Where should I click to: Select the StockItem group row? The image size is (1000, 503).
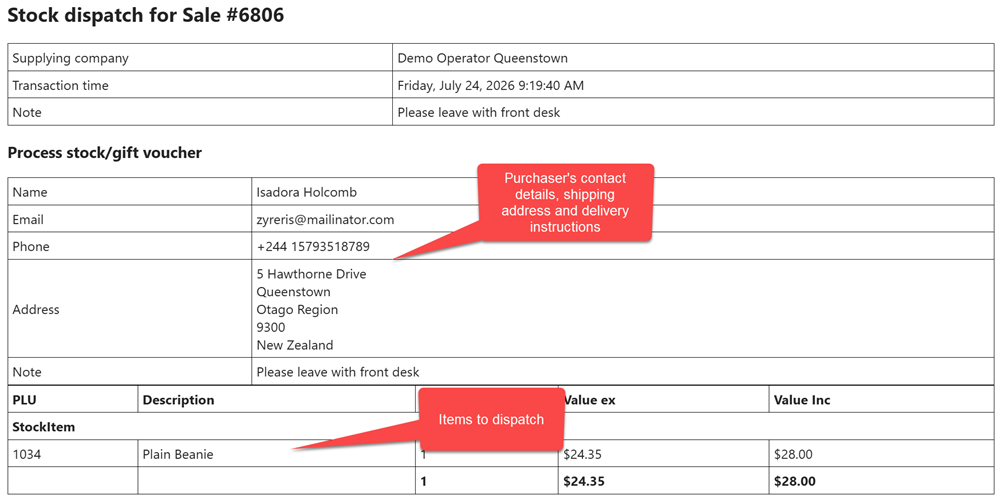(501, 426)
